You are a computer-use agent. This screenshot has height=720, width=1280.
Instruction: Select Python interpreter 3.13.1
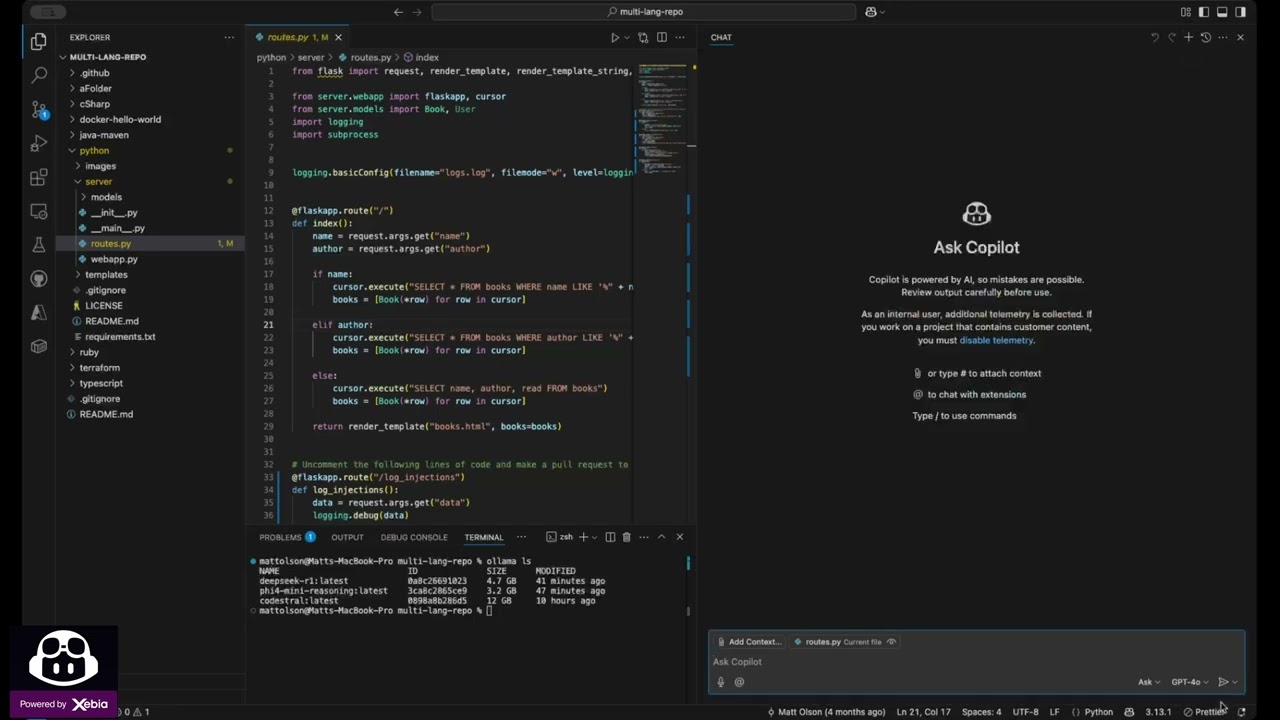[x=1158, y=712]
